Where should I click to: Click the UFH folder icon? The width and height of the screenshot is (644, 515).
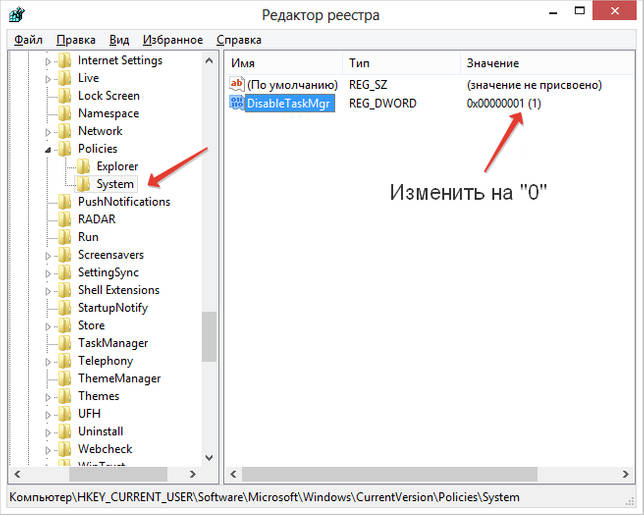64,414
